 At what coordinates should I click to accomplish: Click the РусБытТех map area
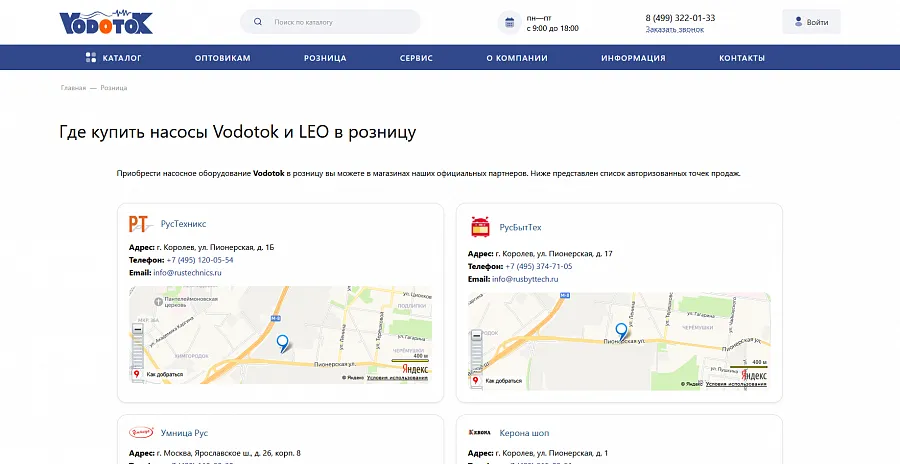[x=619, y=341]
